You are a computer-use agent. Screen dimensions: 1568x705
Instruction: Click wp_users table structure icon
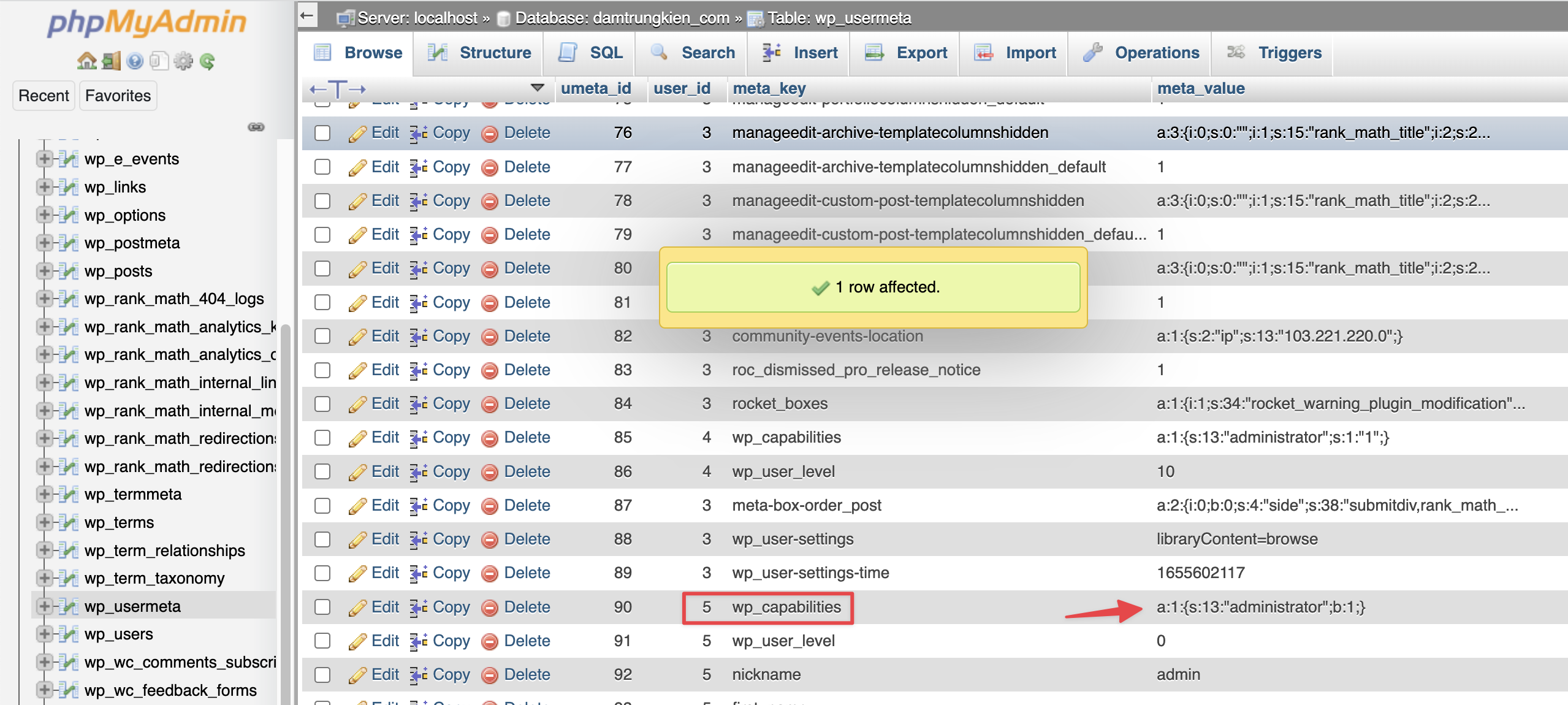click(69, 634)
